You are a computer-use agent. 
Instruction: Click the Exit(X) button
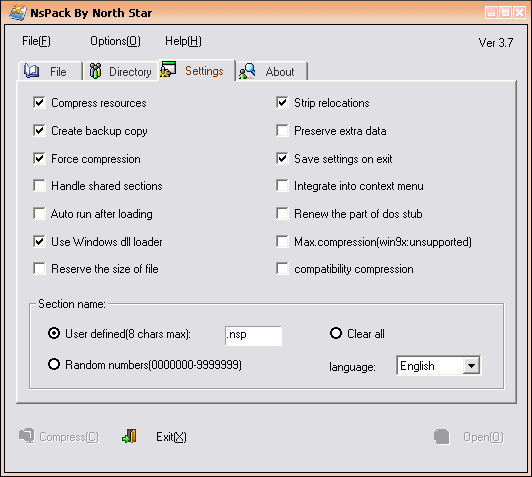point(171,437)
